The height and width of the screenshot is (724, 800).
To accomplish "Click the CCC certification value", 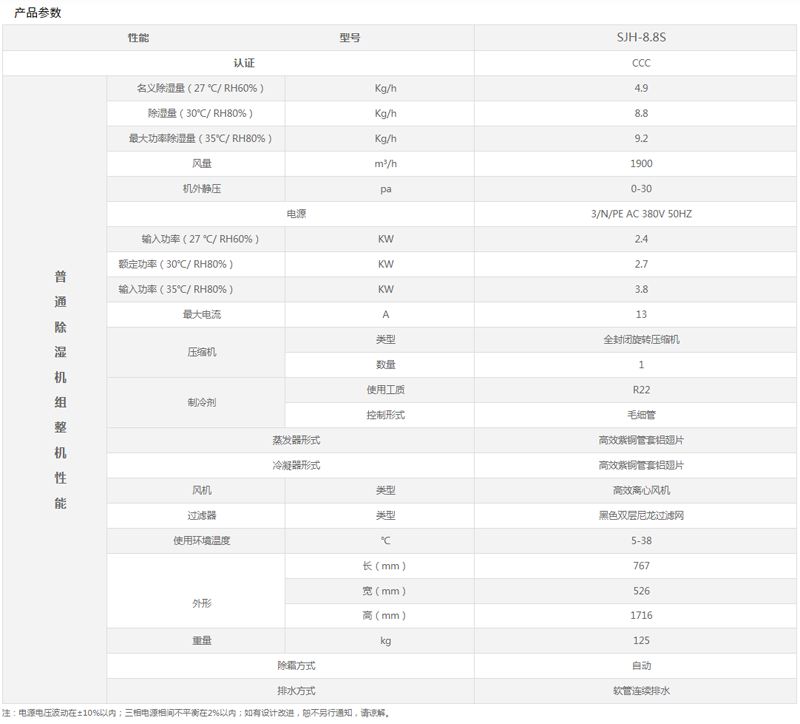I will tap(640, 63).
